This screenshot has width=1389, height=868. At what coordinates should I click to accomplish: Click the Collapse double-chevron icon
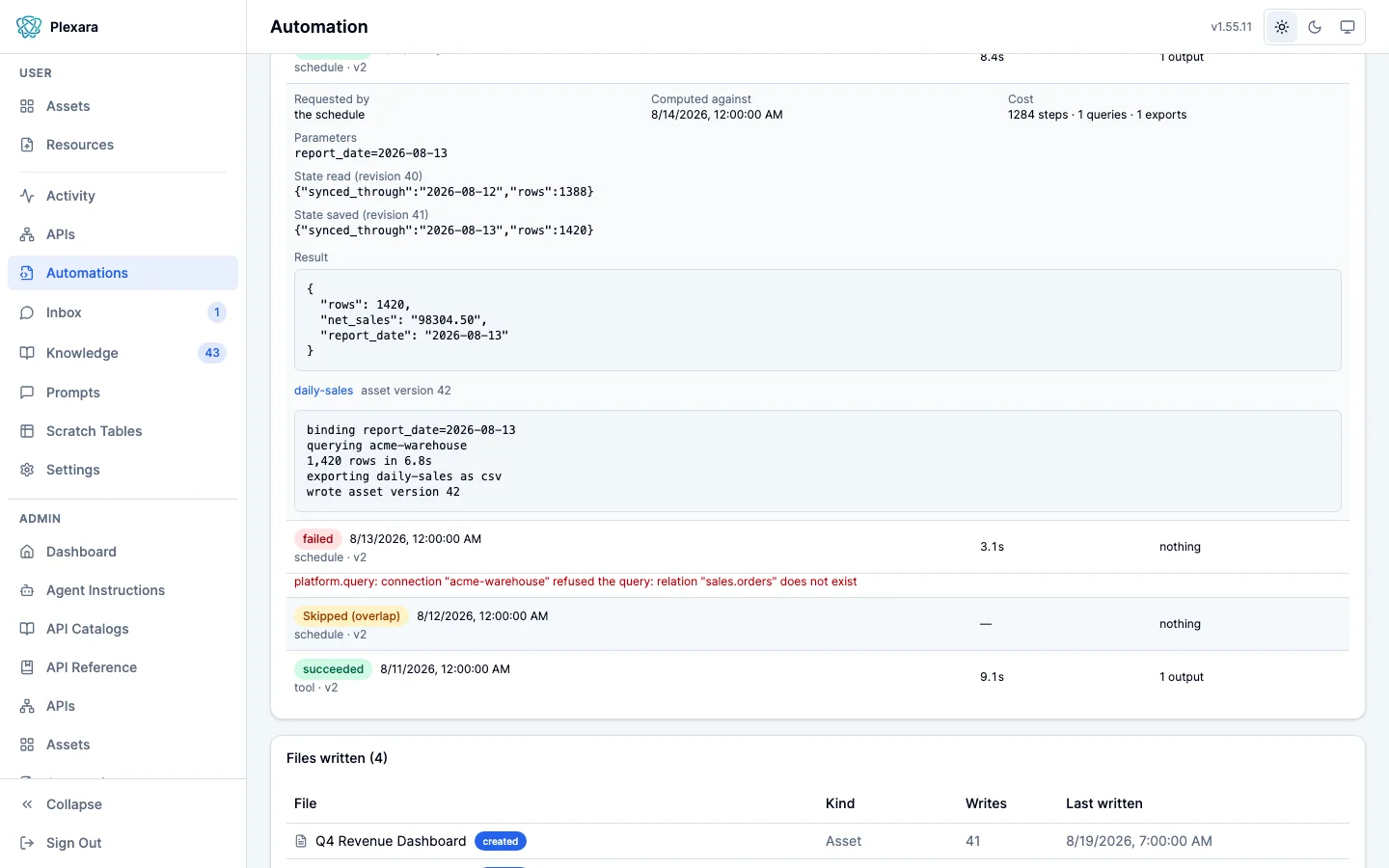coord(27,804)
